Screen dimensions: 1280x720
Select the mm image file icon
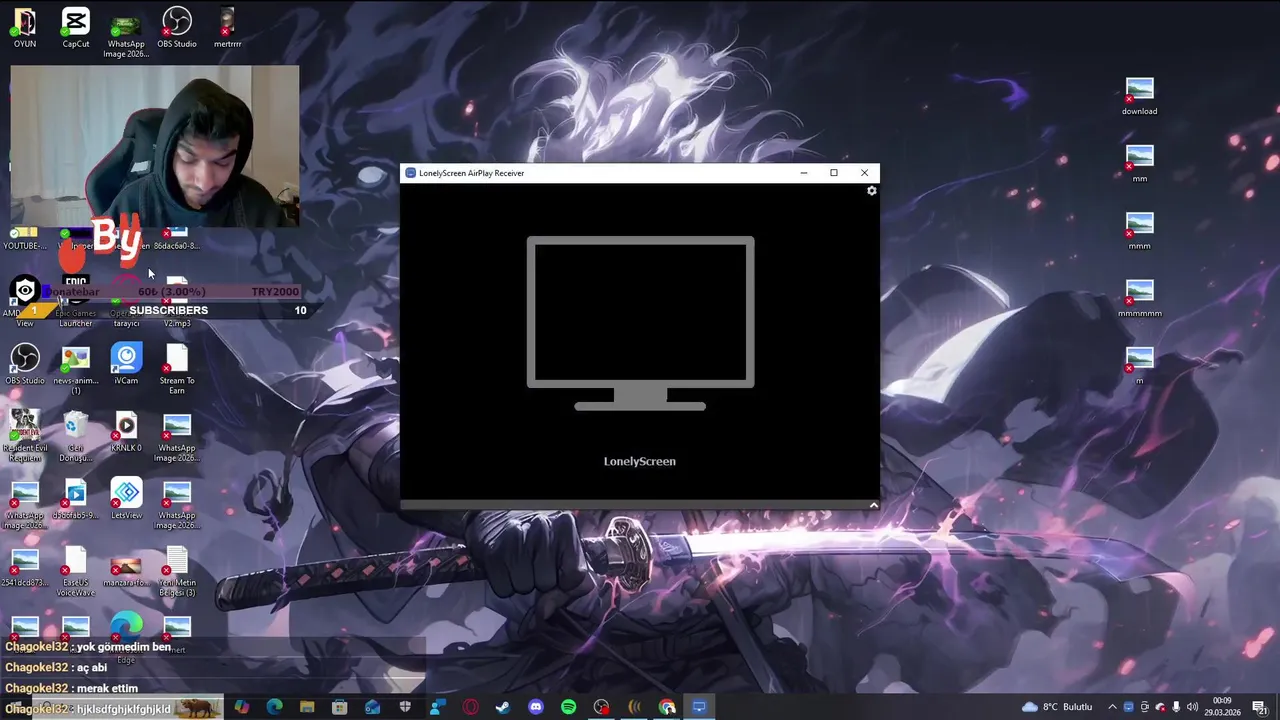(x=1139, y=163)
